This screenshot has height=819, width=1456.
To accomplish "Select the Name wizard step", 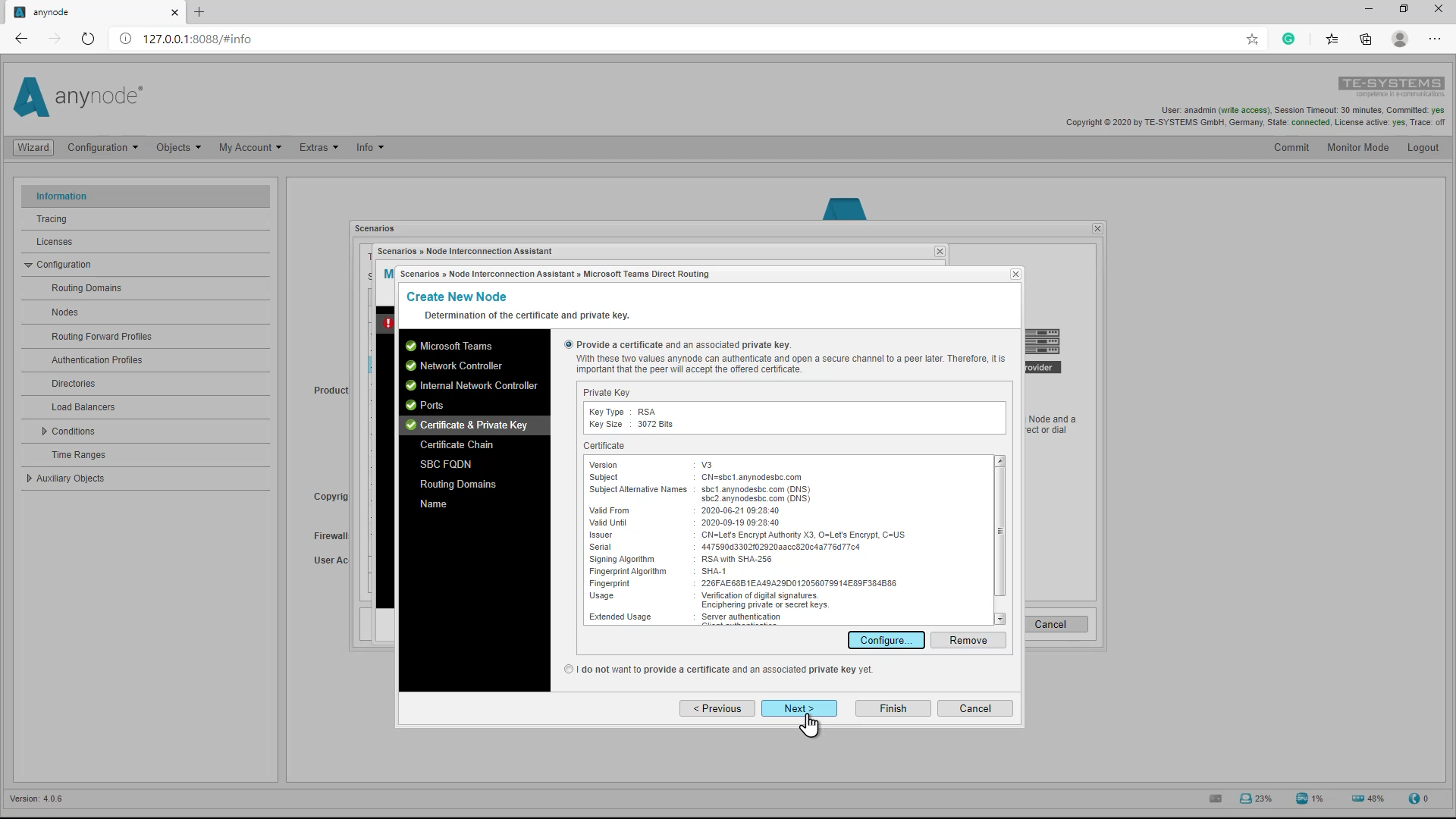I will [x=433, y=504].
